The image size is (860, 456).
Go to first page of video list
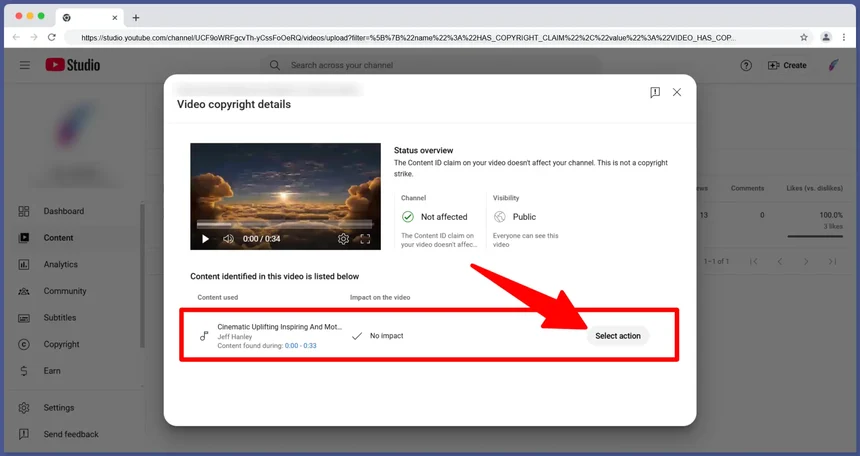(754, 262)
